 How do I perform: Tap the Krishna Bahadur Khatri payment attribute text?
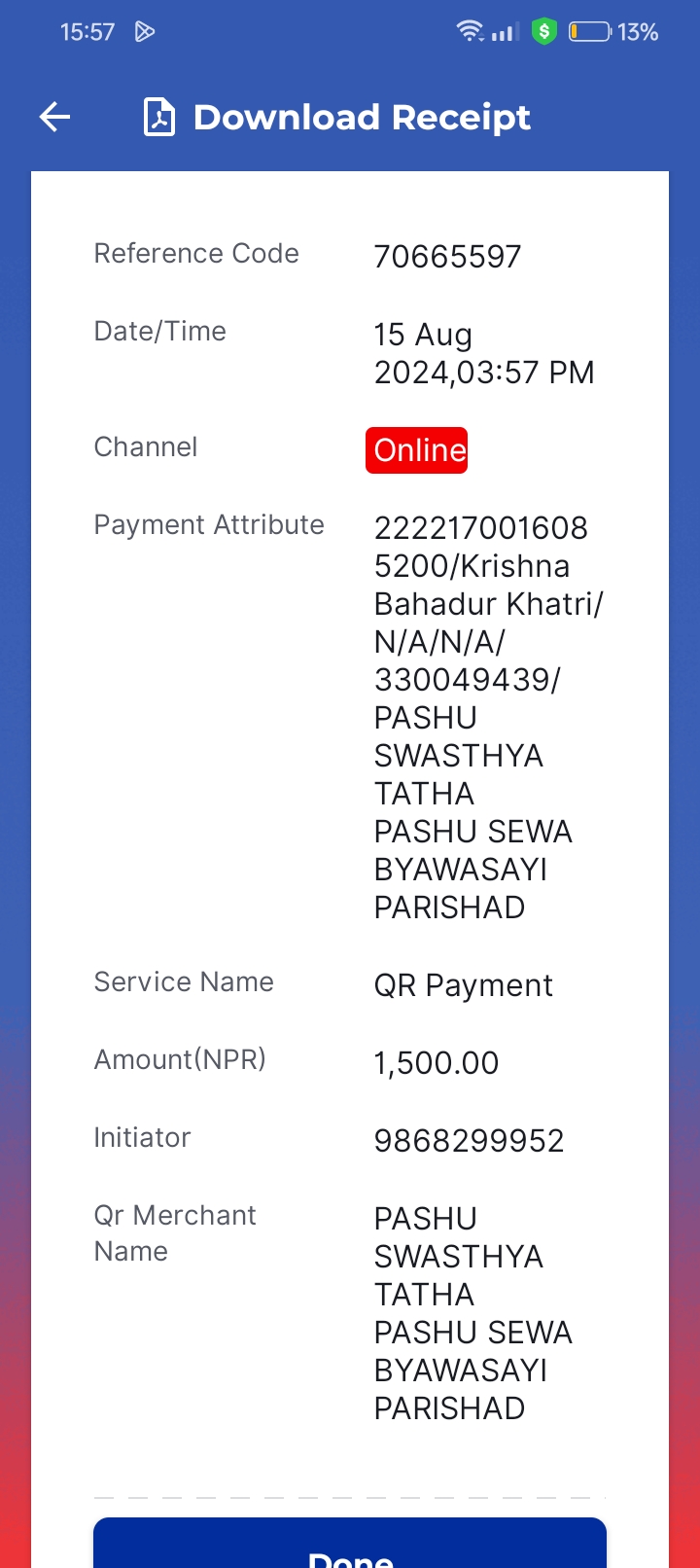[x=489, y=586]
